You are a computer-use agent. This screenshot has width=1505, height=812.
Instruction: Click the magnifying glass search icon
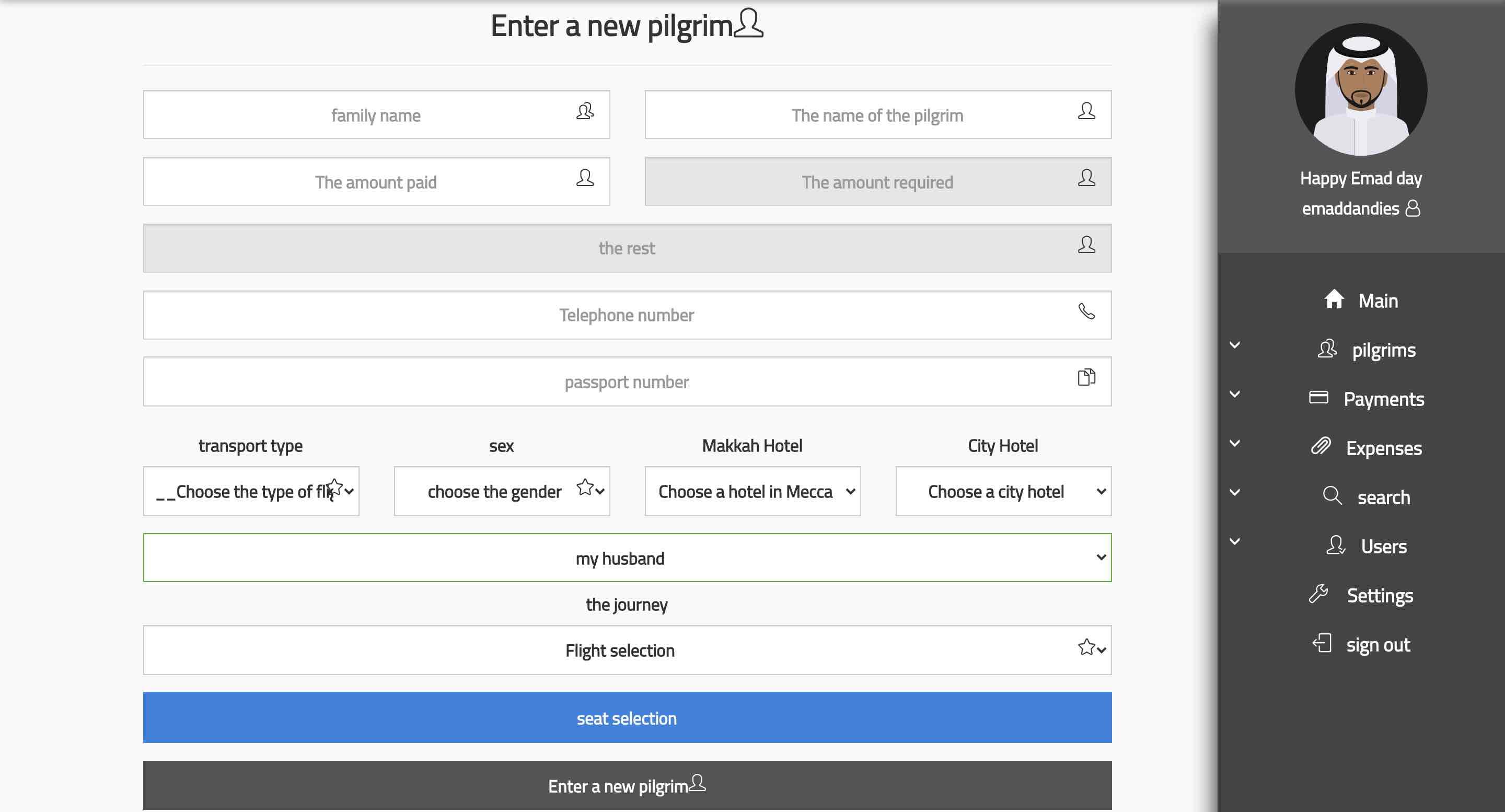pos(1332,495)
